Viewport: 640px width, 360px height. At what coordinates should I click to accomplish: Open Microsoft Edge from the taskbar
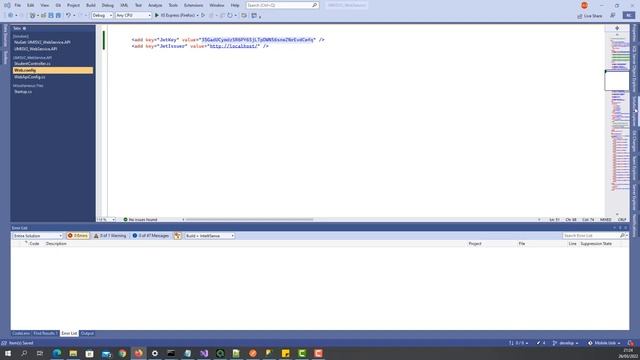coord(57,353)
